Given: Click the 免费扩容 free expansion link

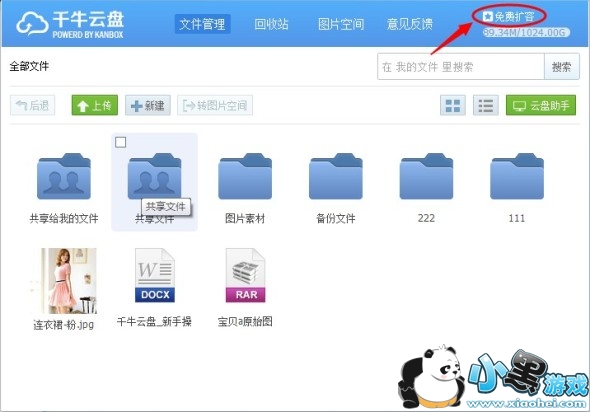Looking at the screenshot, I should [509, 16].
